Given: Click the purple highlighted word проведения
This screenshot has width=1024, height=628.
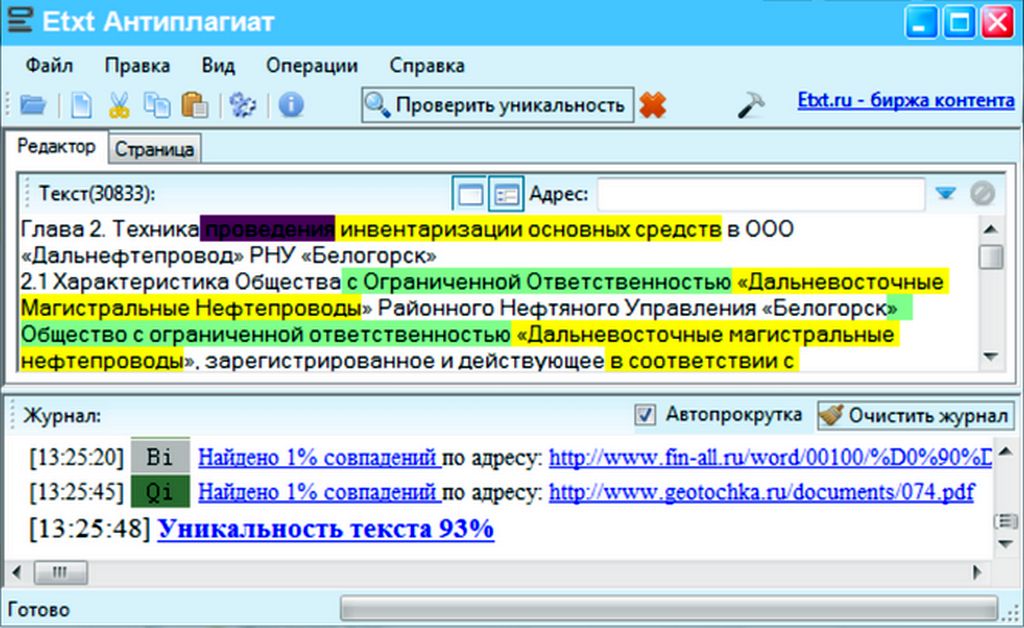Looking at the screenshot, I should click(267, 229).
